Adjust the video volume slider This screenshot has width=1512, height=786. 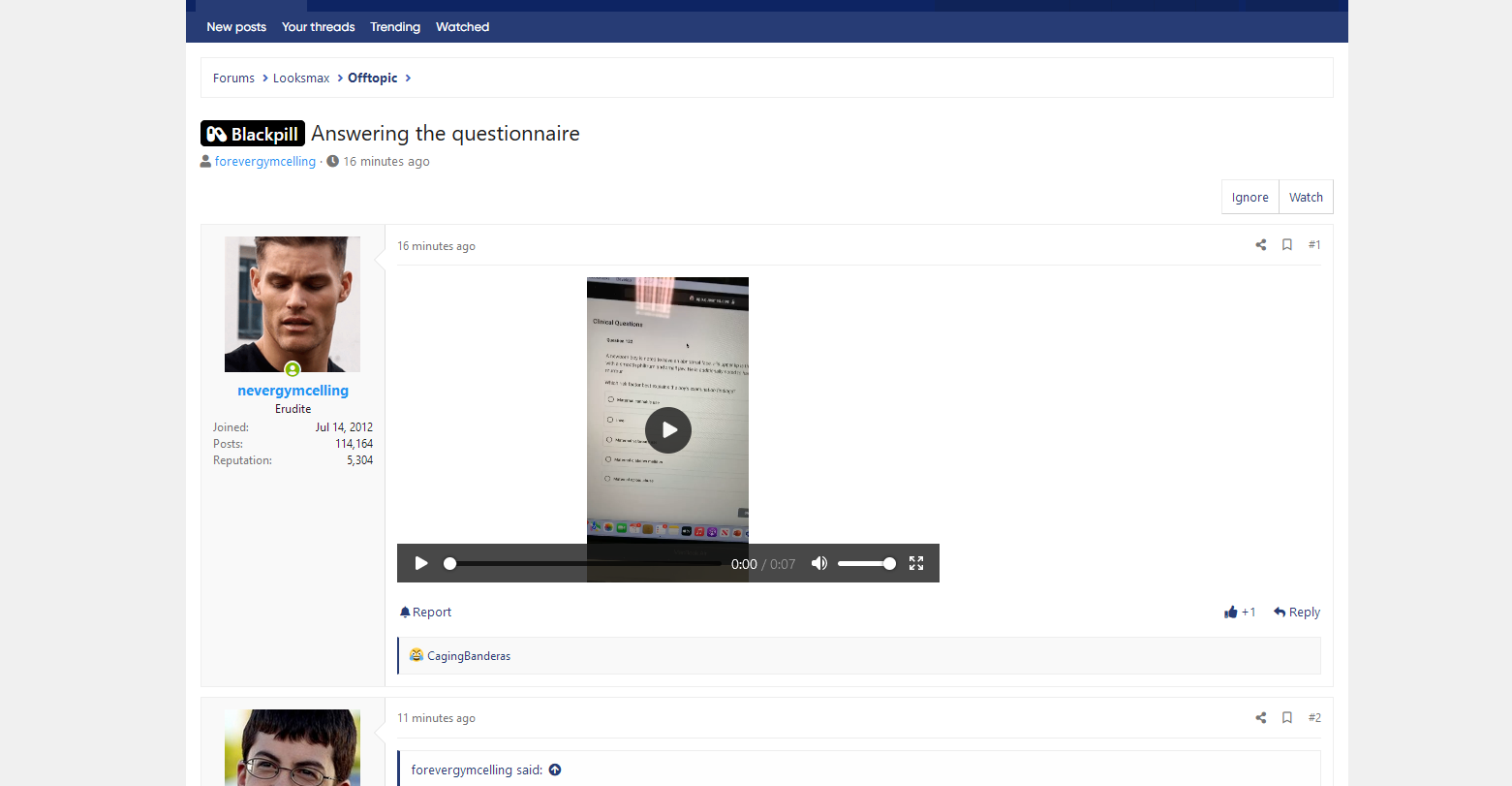866,563
